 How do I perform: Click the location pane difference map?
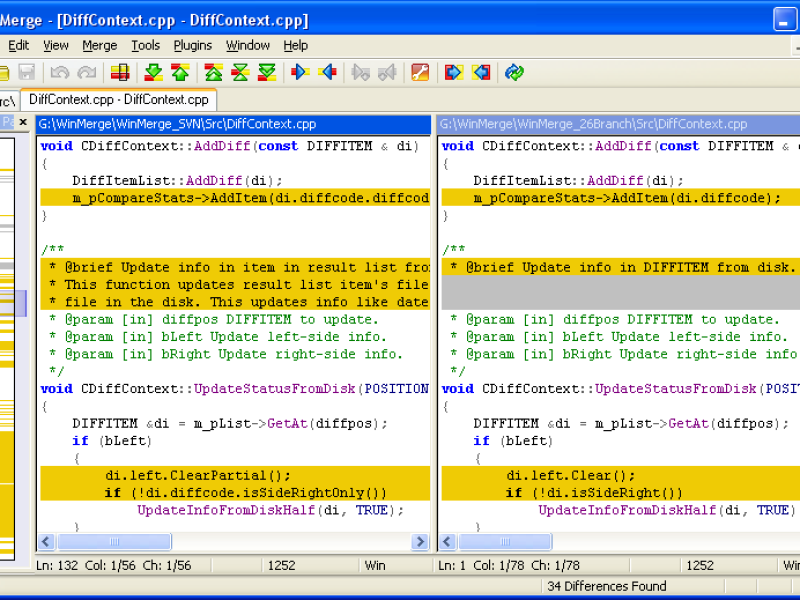pos(7,348)
